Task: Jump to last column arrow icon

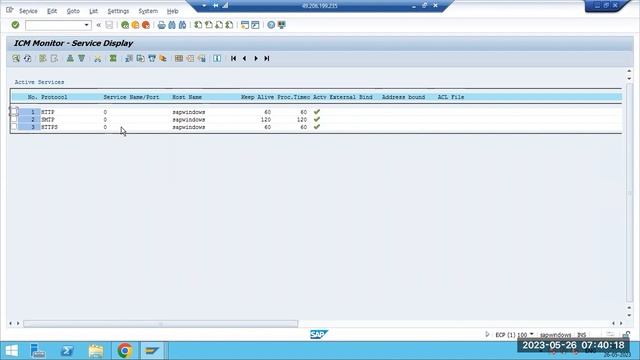Action: [x=267, y=58]
